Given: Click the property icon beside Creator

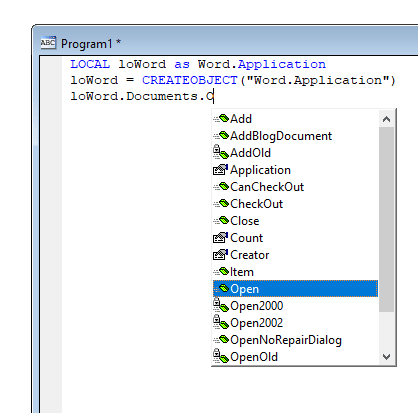Looking at the screenshot, I should click(221, 255).
